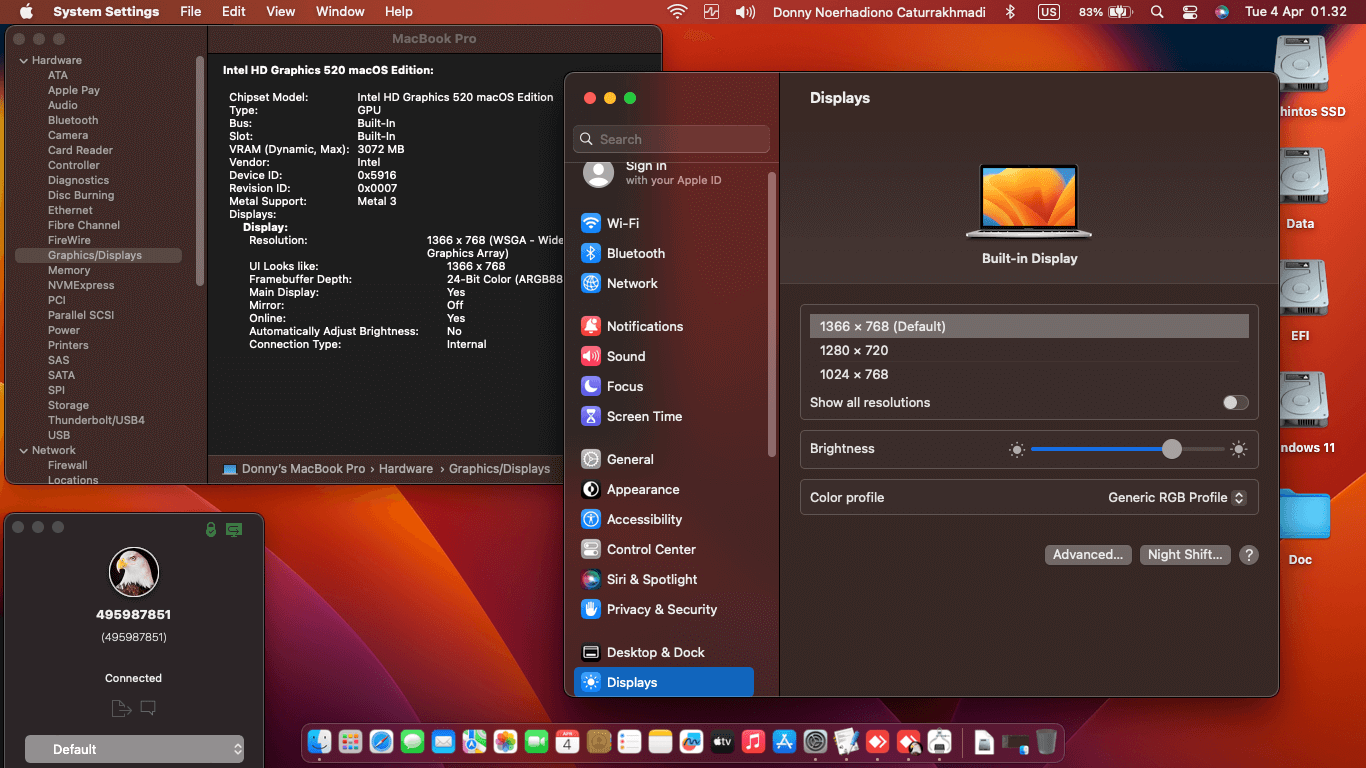Open the Notifications settings pane
Viewport: 1366px width, 768px height.
644,326
